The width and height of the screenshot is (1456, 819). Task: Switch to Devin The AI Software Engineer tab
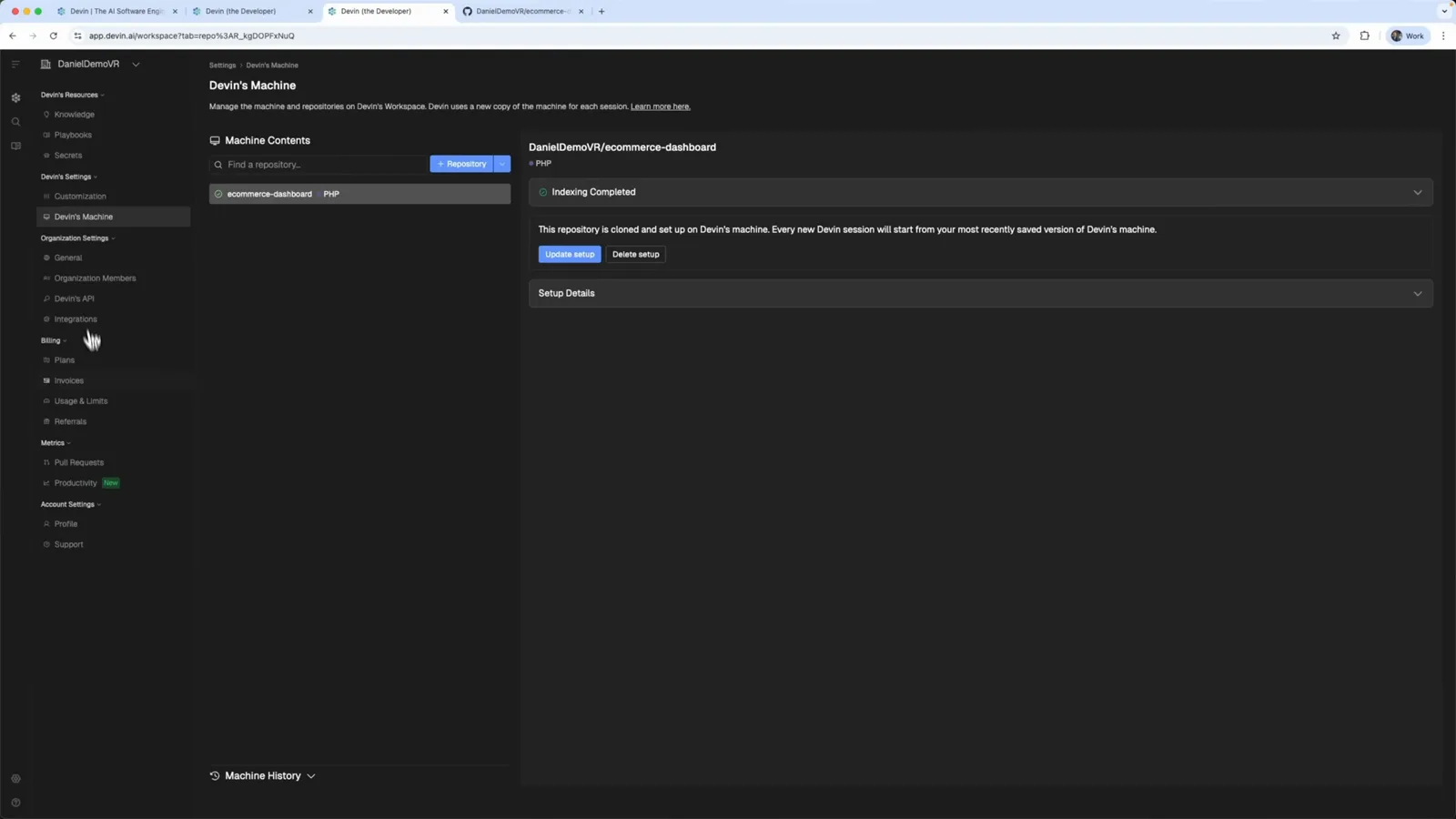point(116,11)
